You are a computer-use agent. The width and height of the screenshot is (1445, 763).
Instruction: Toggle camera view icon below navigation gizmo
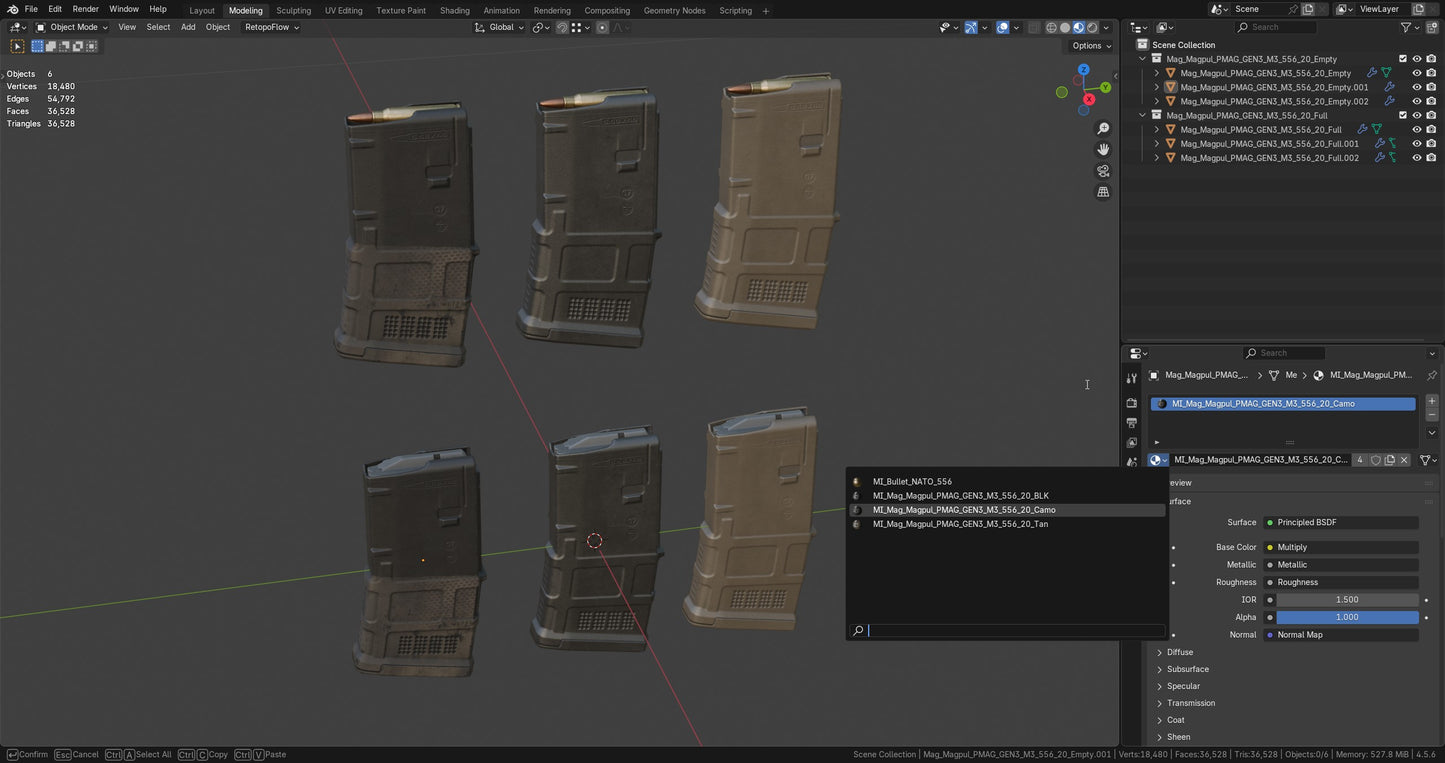pyautogui.click(x=1102, y=171)
